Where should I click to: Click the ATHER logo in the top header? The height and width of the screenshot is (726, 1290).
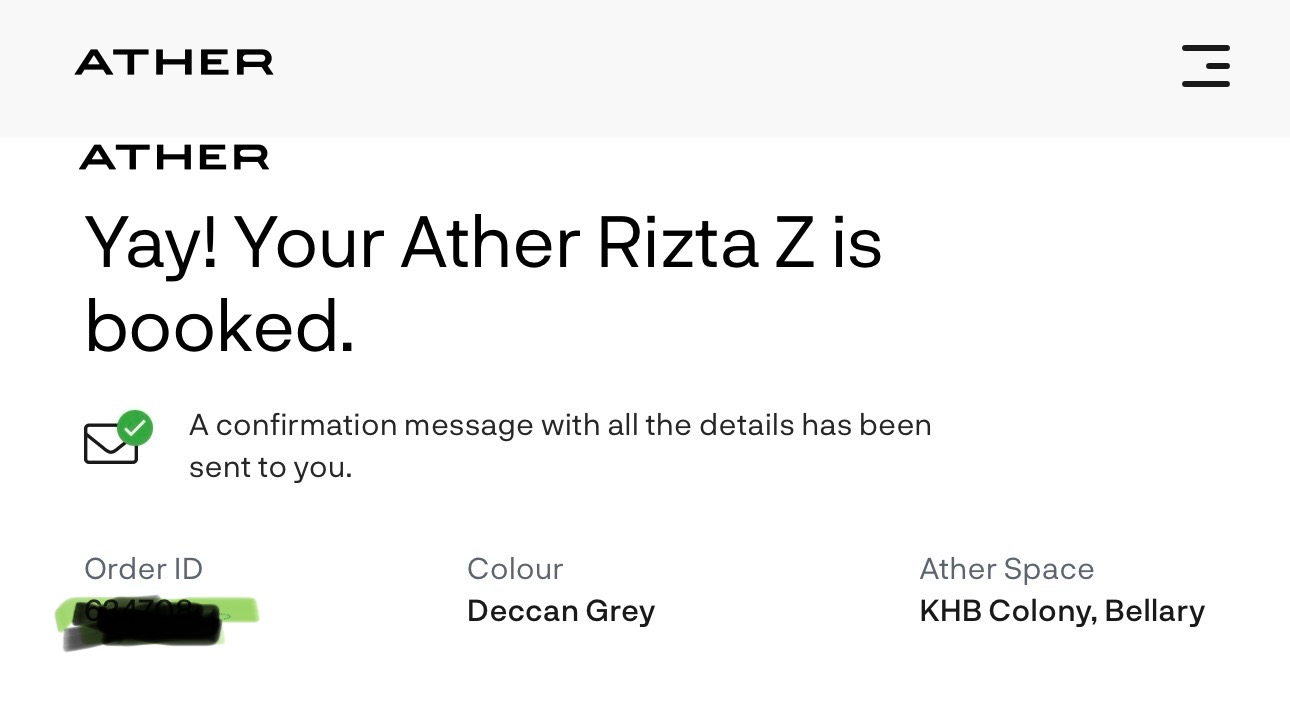(174, 63)
